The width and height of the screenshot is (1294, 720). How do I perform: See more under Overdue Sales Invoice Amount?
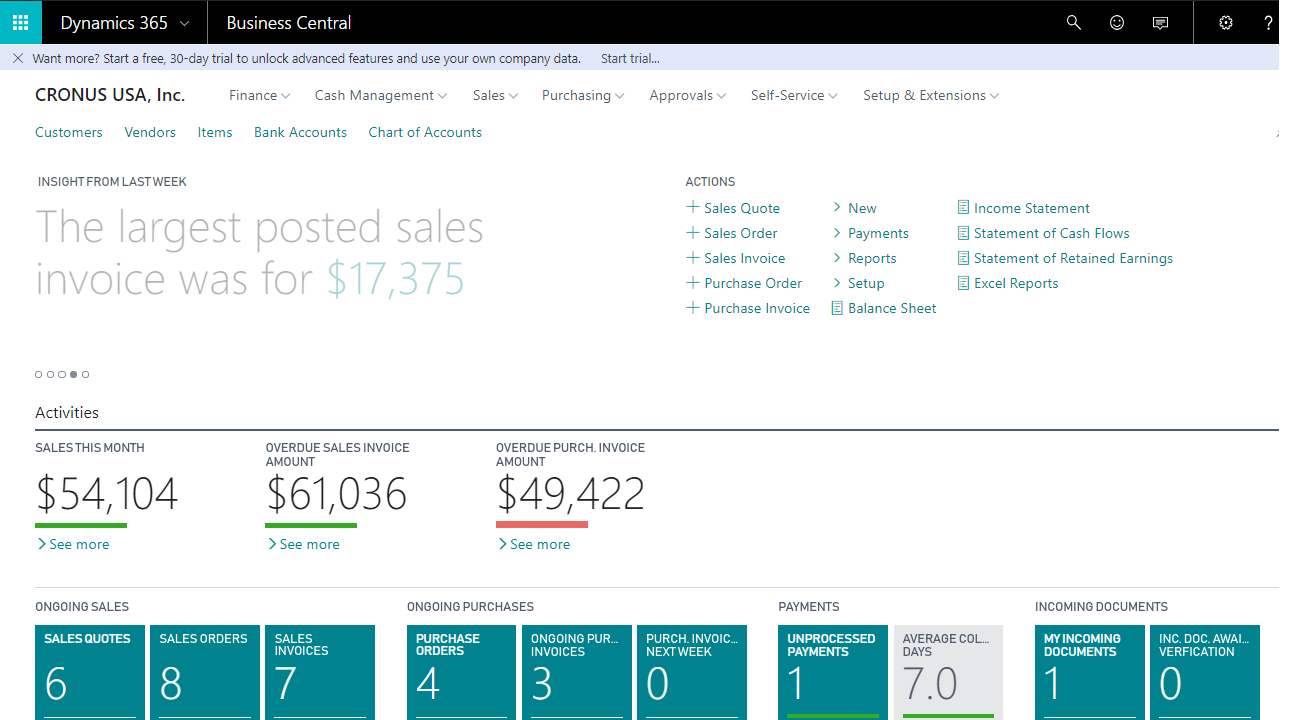coord(303,544)
